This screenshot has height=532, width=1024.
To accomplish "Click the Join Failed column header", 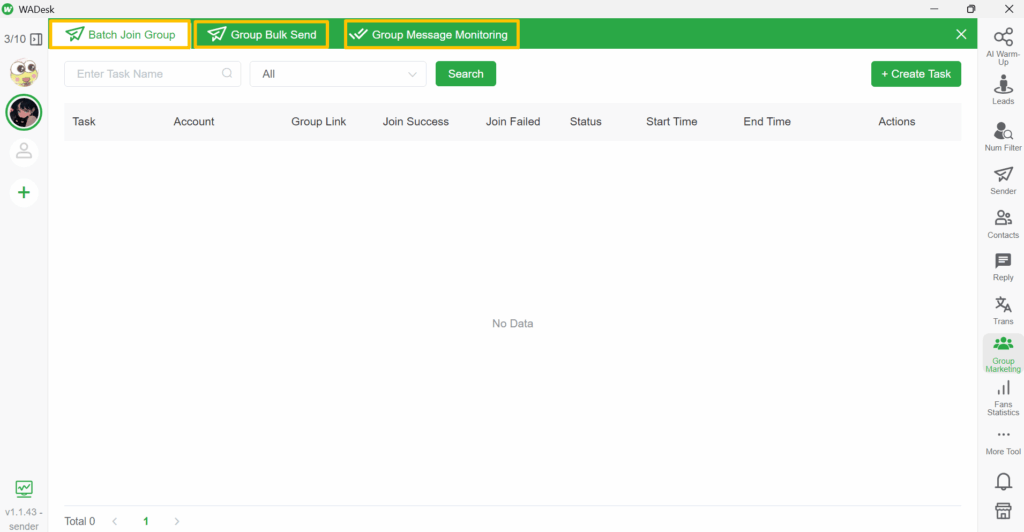I will click(x=513, y=121).
